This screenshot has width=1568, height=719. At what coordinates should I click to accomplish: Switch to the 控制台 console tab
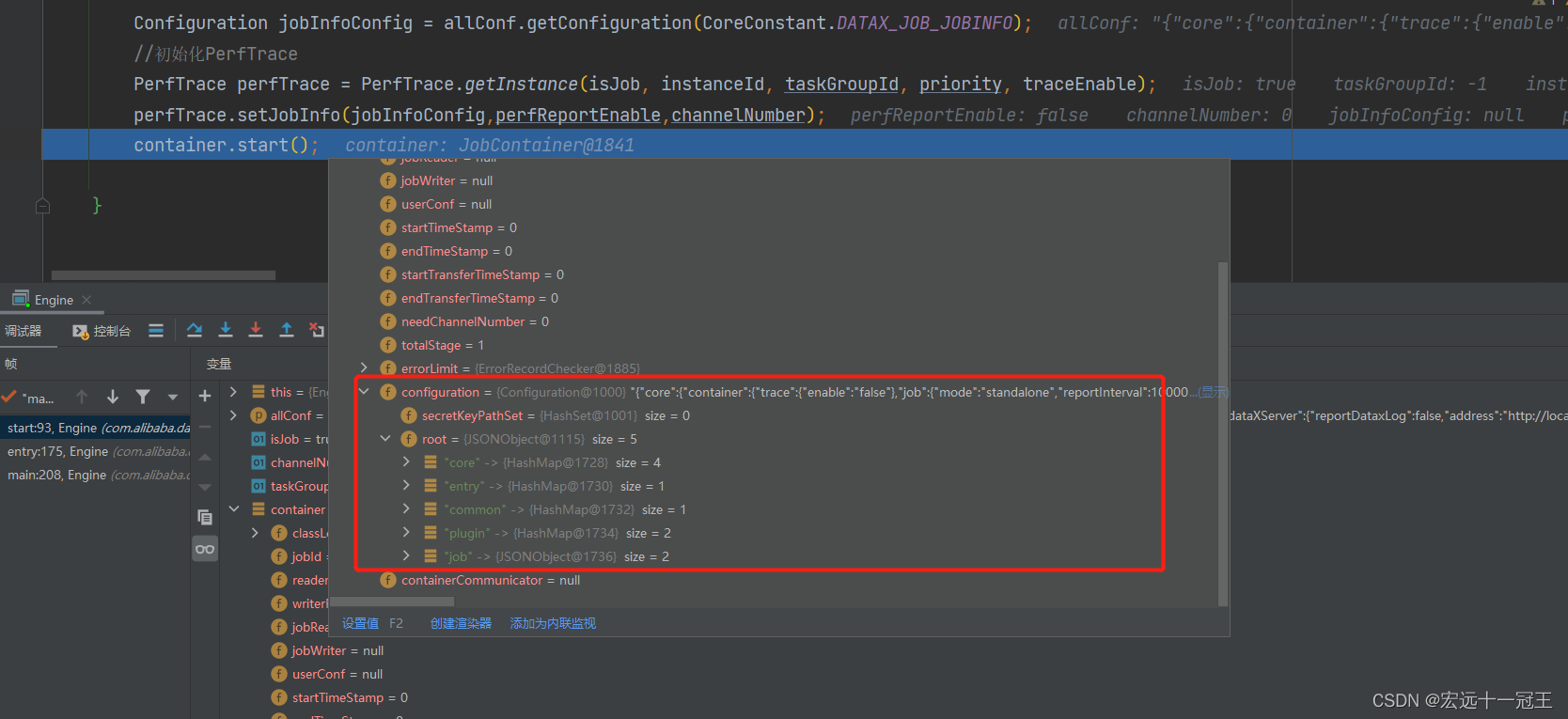click(102, 331)
